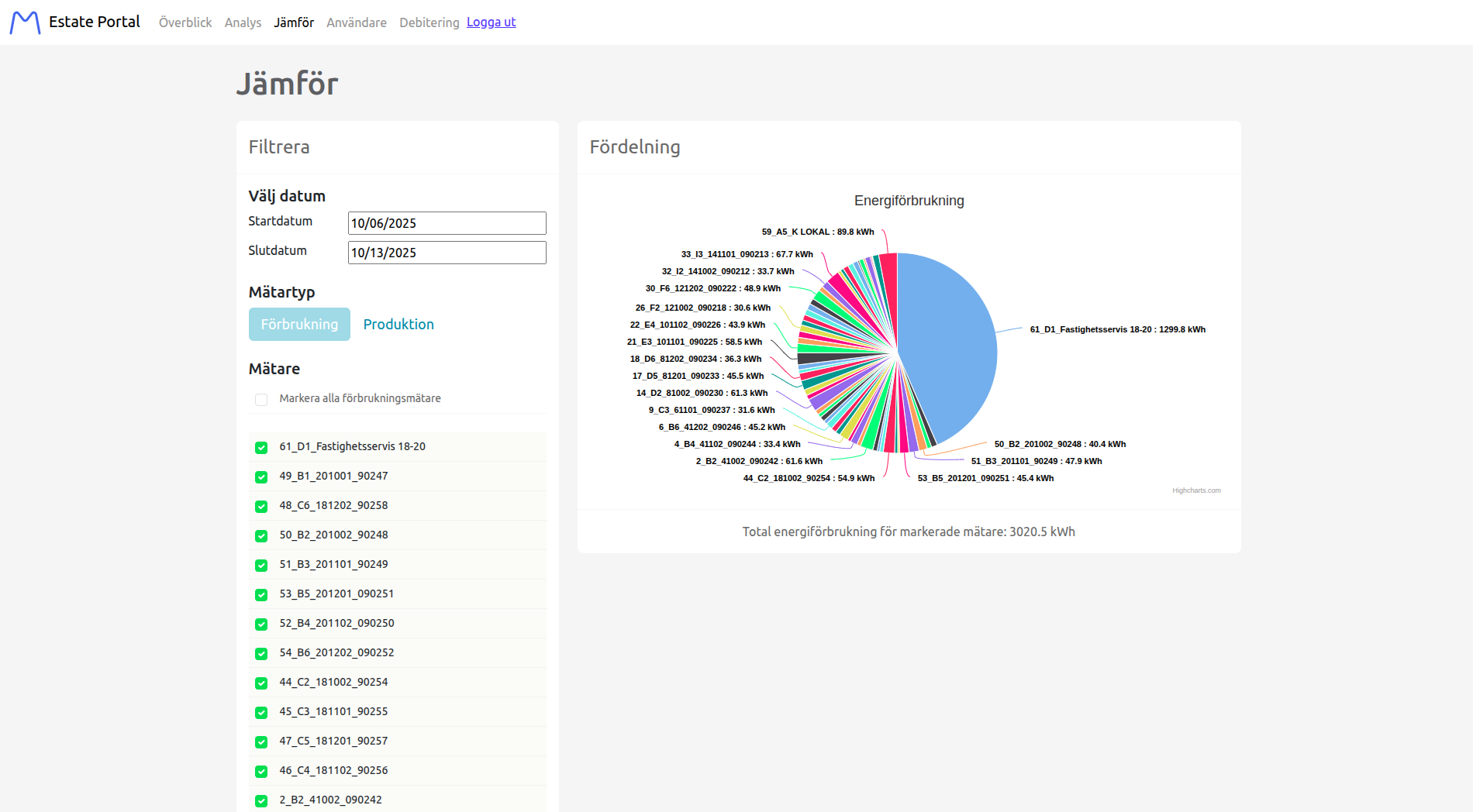Image resolution: width=1473 pixels, height=812 pixels.
Task: Uncheck meter 44_C2_181002_90254
Action: (261, 683)
